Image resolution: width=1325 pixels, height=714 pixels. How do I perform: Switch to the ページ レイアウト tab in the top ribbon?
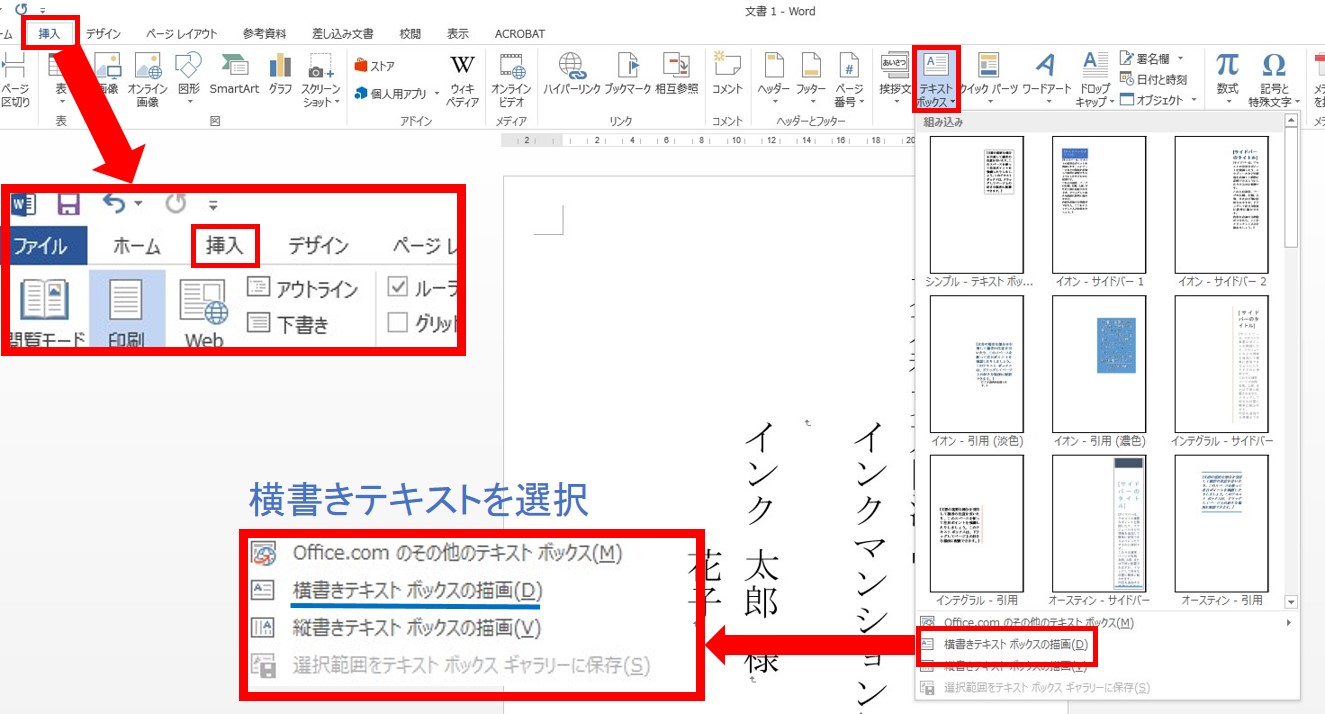pos(181,33)
